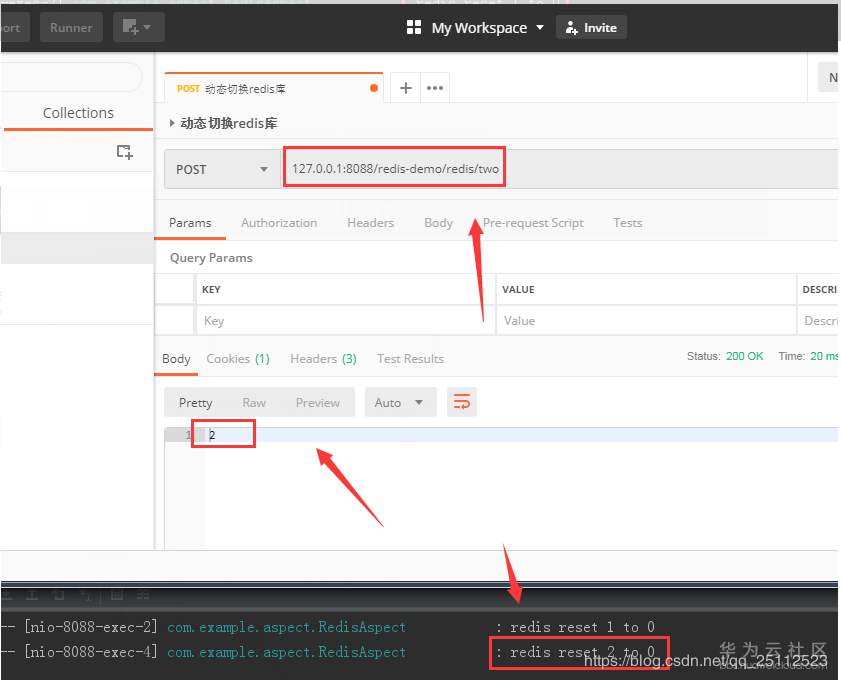Open the Auto format dropdown

tap(400, 402)
